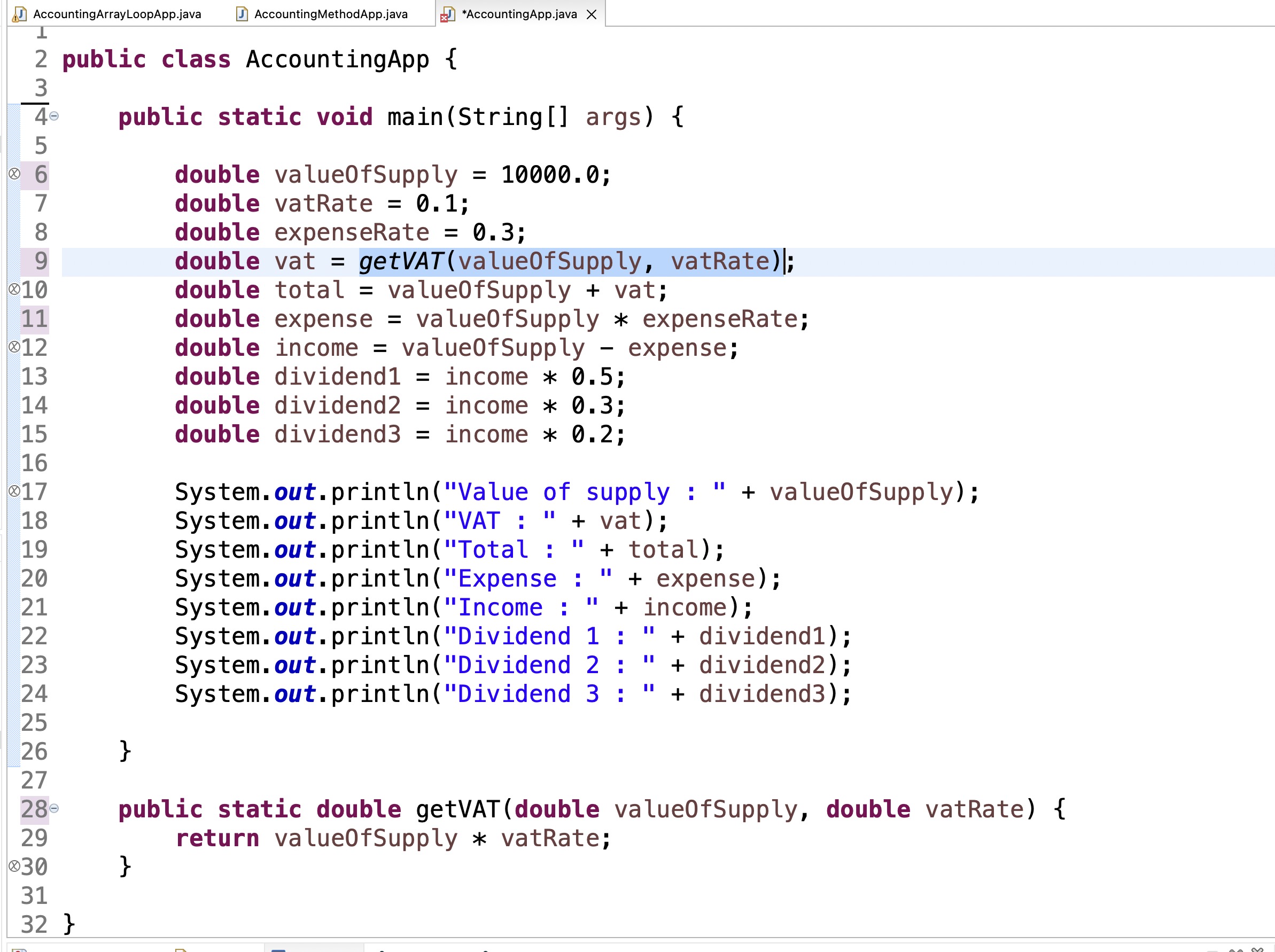Switch to the AccountingArrayLoopApp.java tab
The image size is (1275, 952).
(x=116, y=14)
